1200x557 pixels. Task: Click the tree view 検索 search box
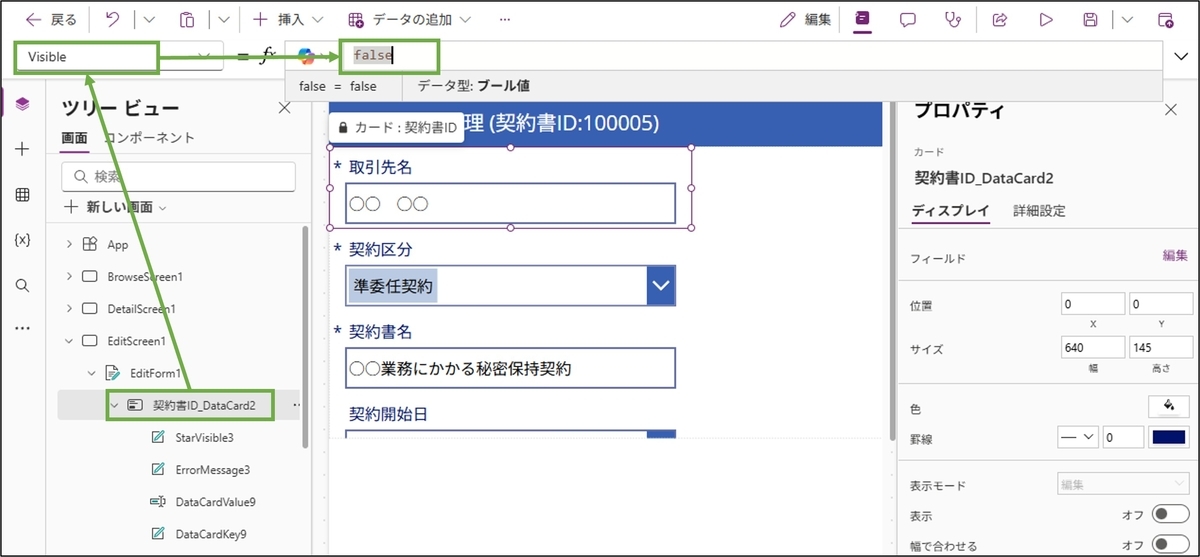(179, 176)
